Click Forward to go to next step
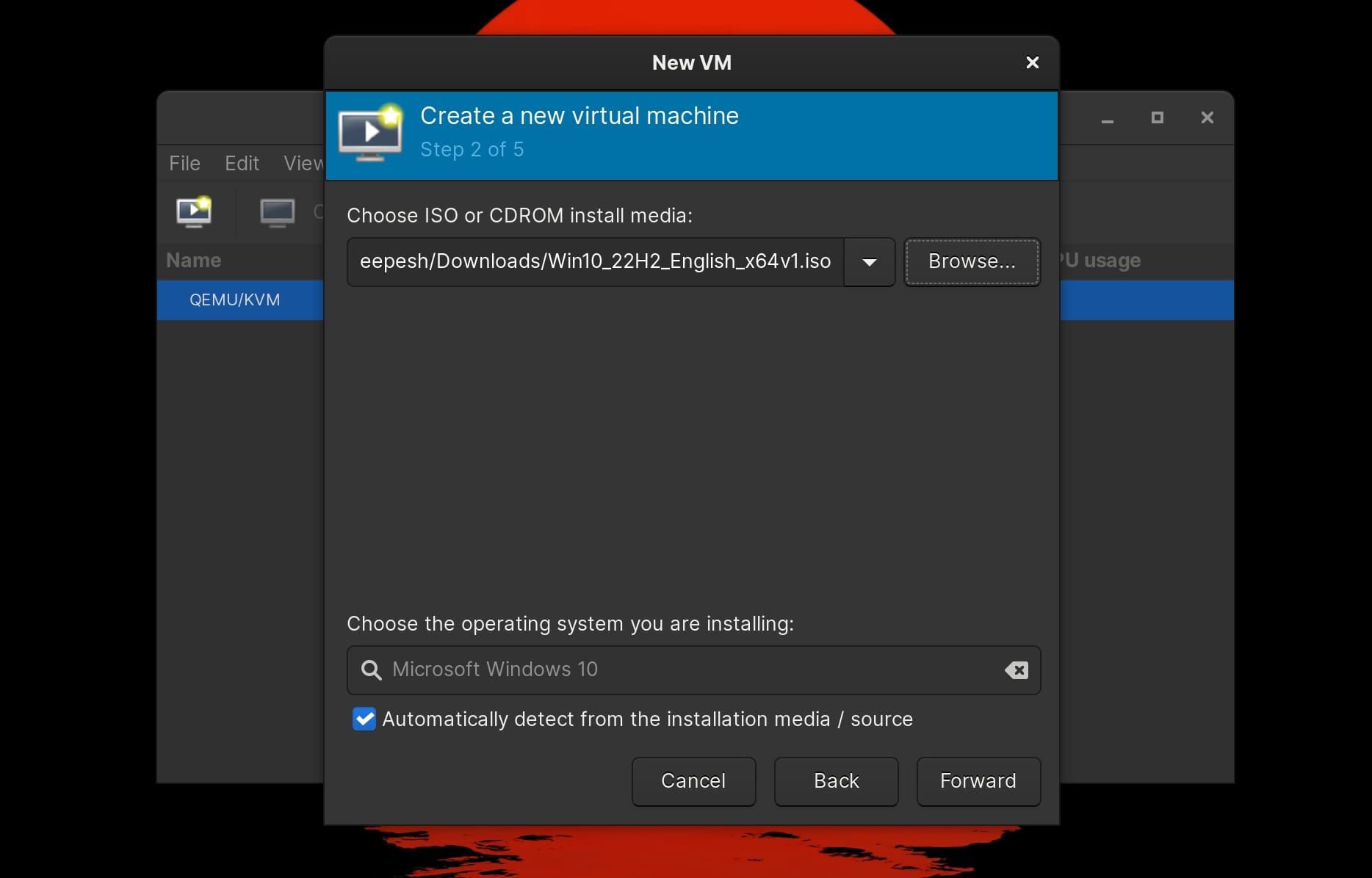 tap(978, 781)
